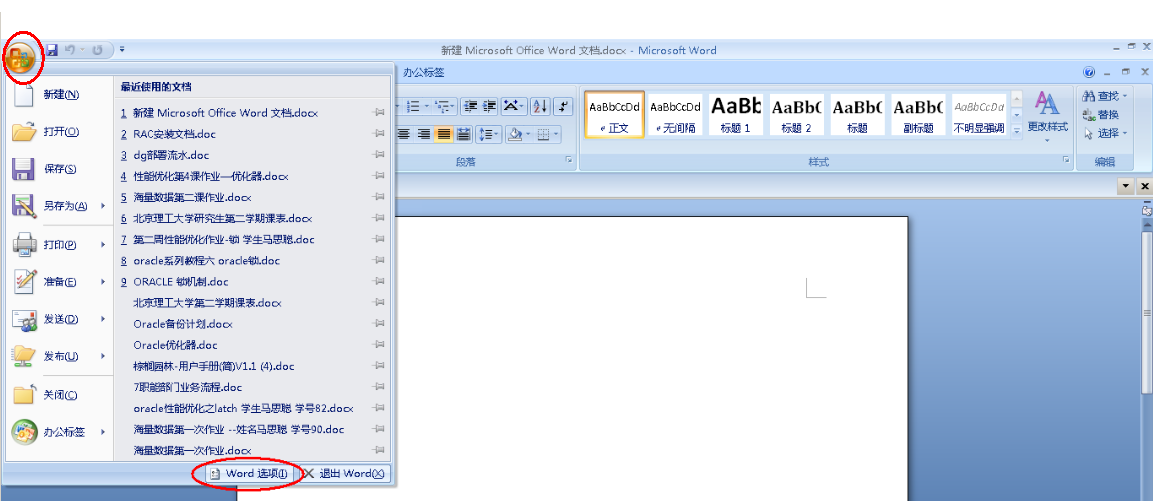Open 更改样式 (Change Styles) dropdown
The height and width of the screenshot is (501, 1153).
1047,118
